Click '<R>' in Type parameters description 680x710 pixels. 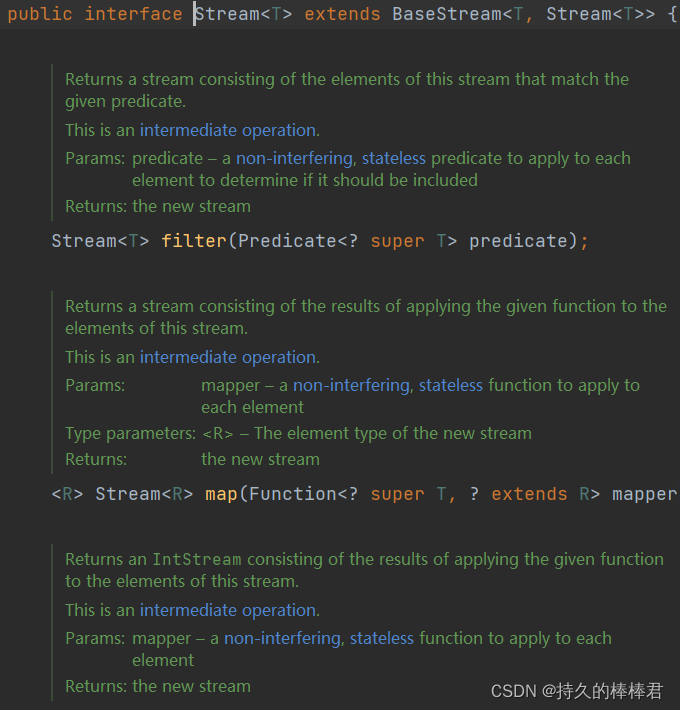coord(218,433)
